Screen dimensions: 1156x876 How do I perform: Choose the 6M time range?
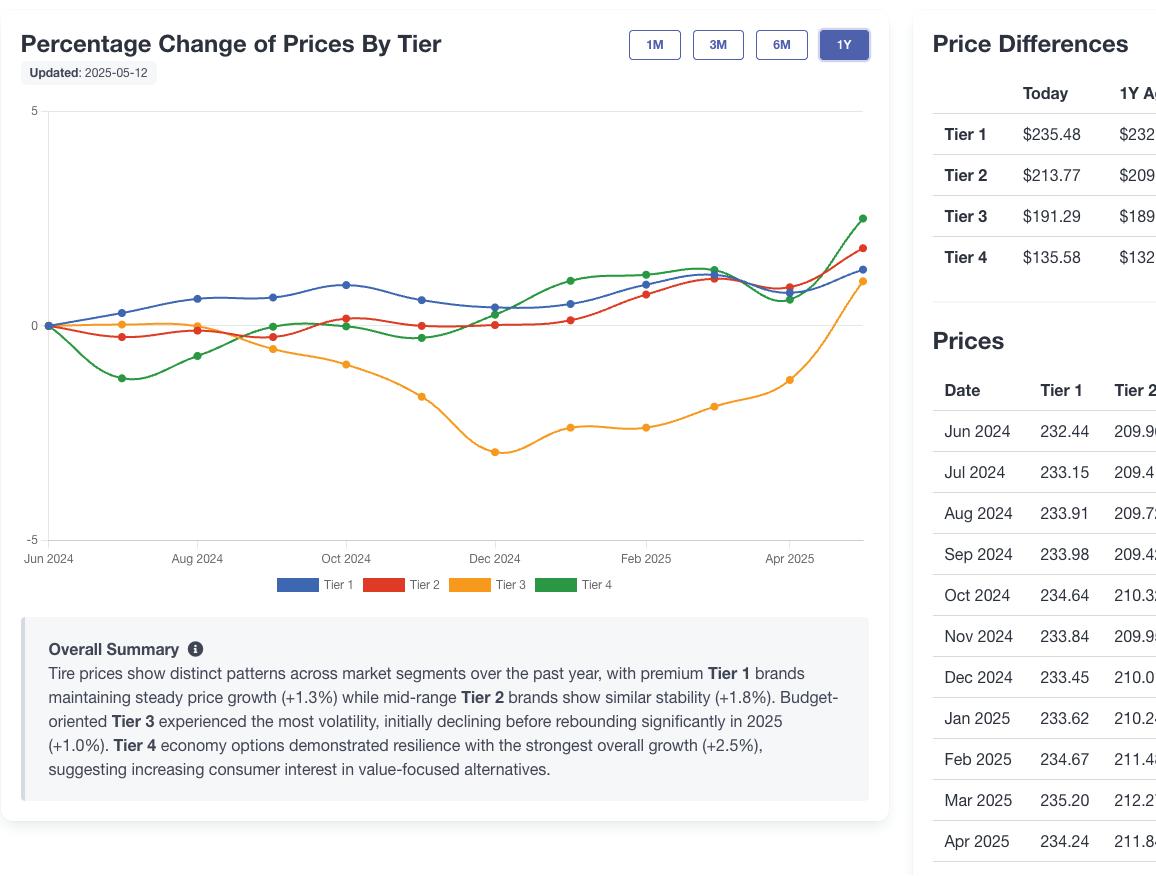pos(781,45)
